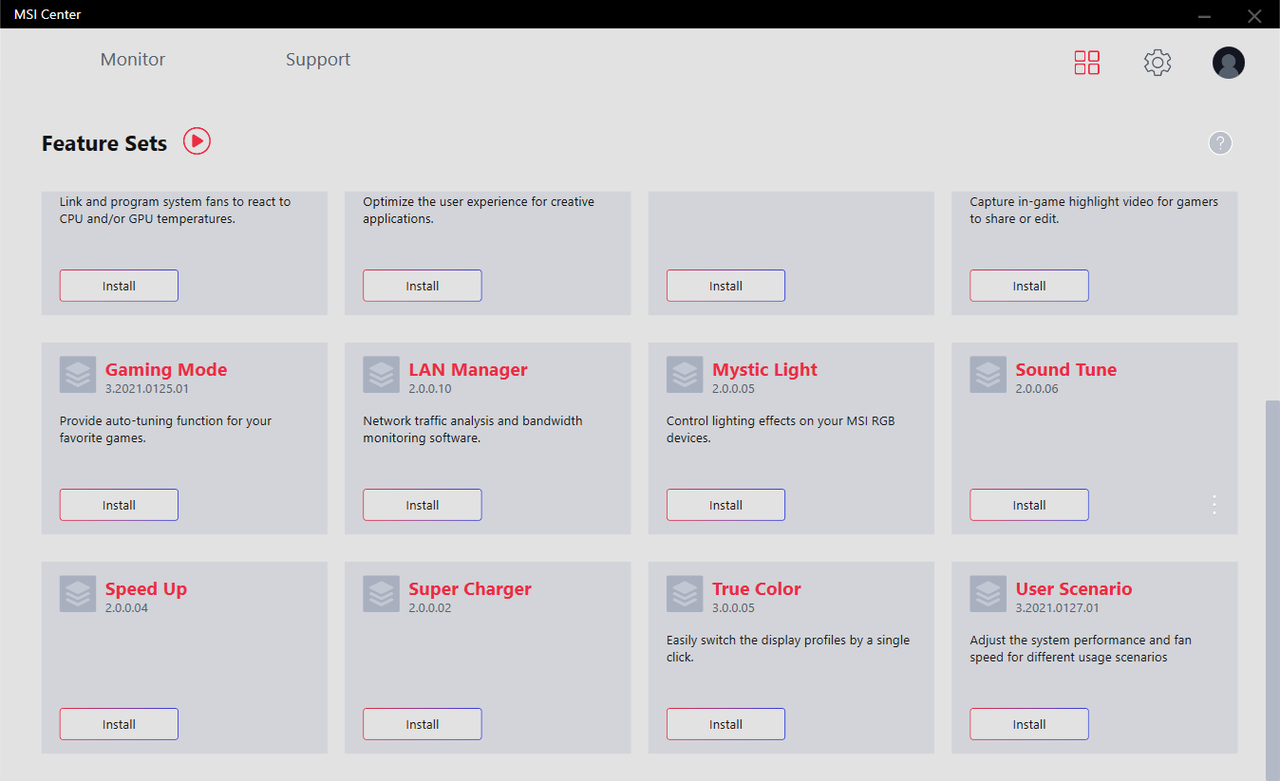Viewport: 1280px width, 781px height.
Task: Play the Feature Sets intro video
Action: click(x=197, y=142)
